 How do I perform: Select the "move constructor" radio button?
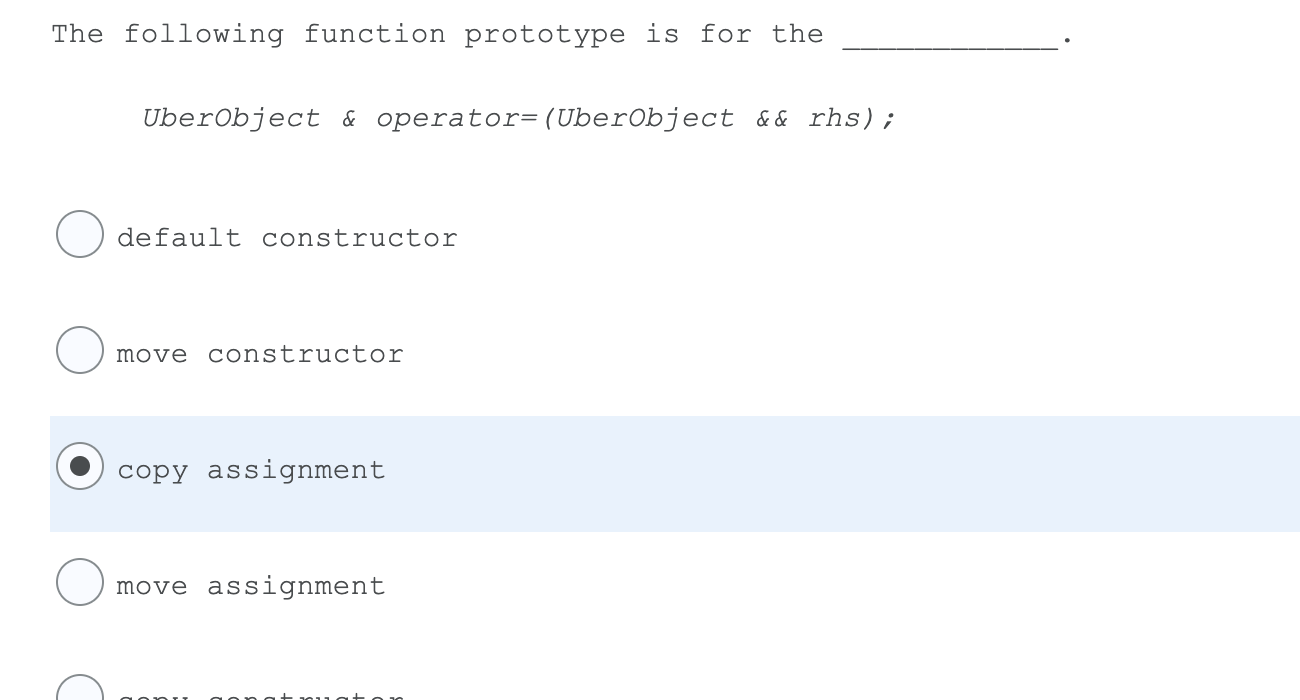[x=79, y=350]
